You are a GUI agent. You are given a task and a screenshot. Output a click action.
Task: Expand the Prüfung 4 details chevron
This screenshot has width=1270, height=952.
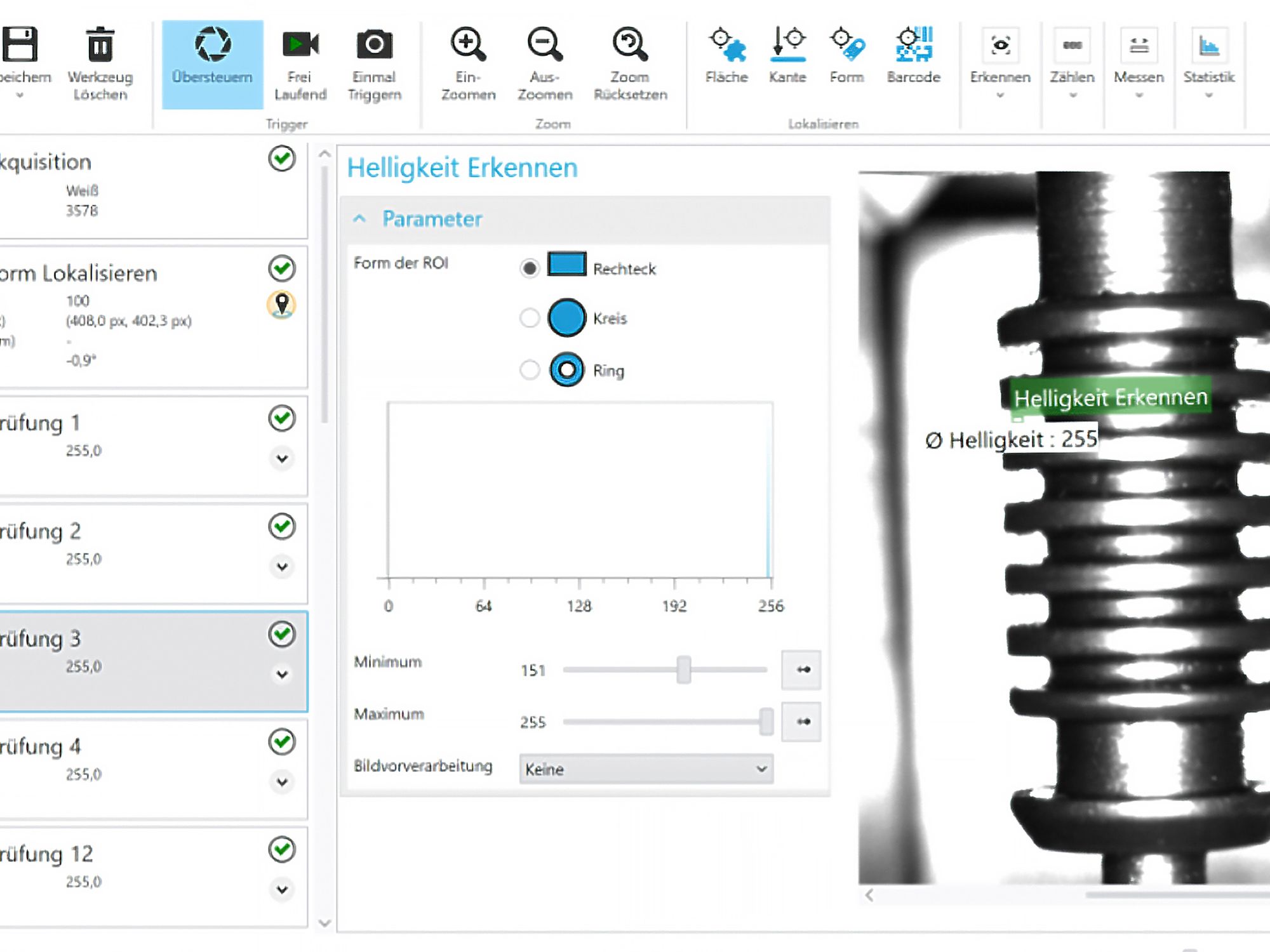(282, 782)
